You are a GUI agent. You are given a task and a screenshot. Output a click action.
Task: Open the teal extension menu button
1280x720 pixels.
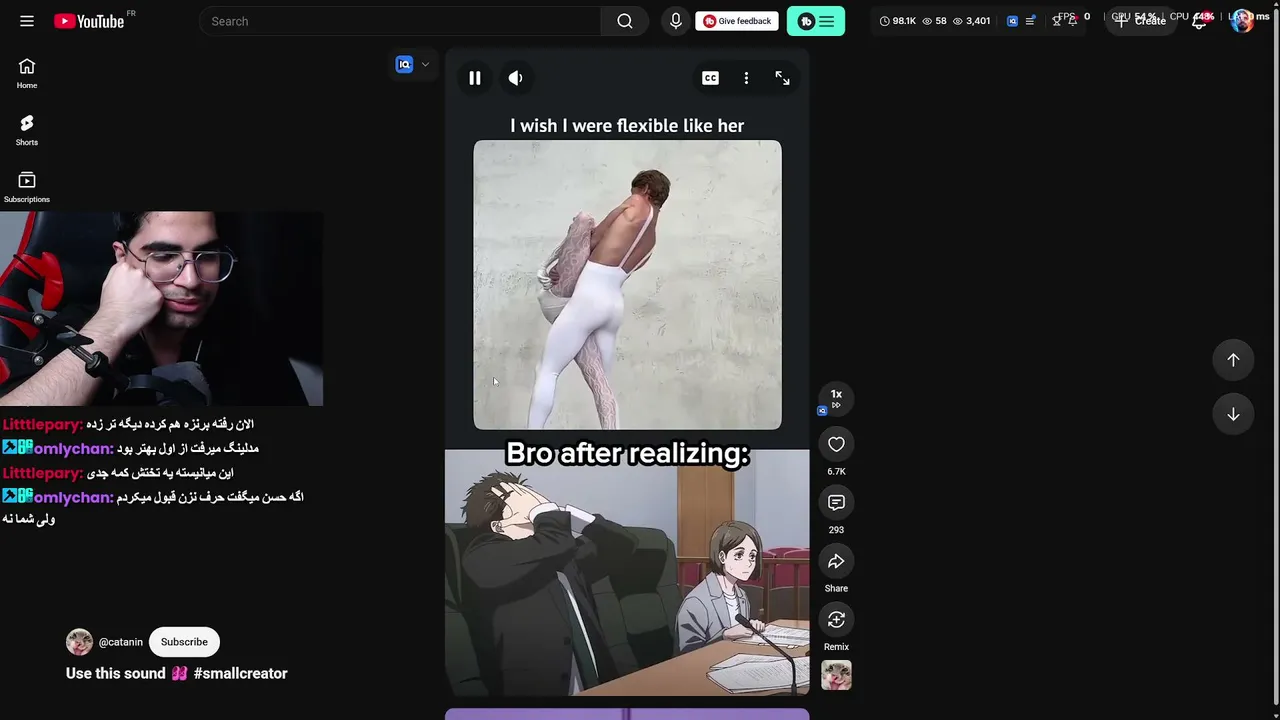click(x=816, y=21)
